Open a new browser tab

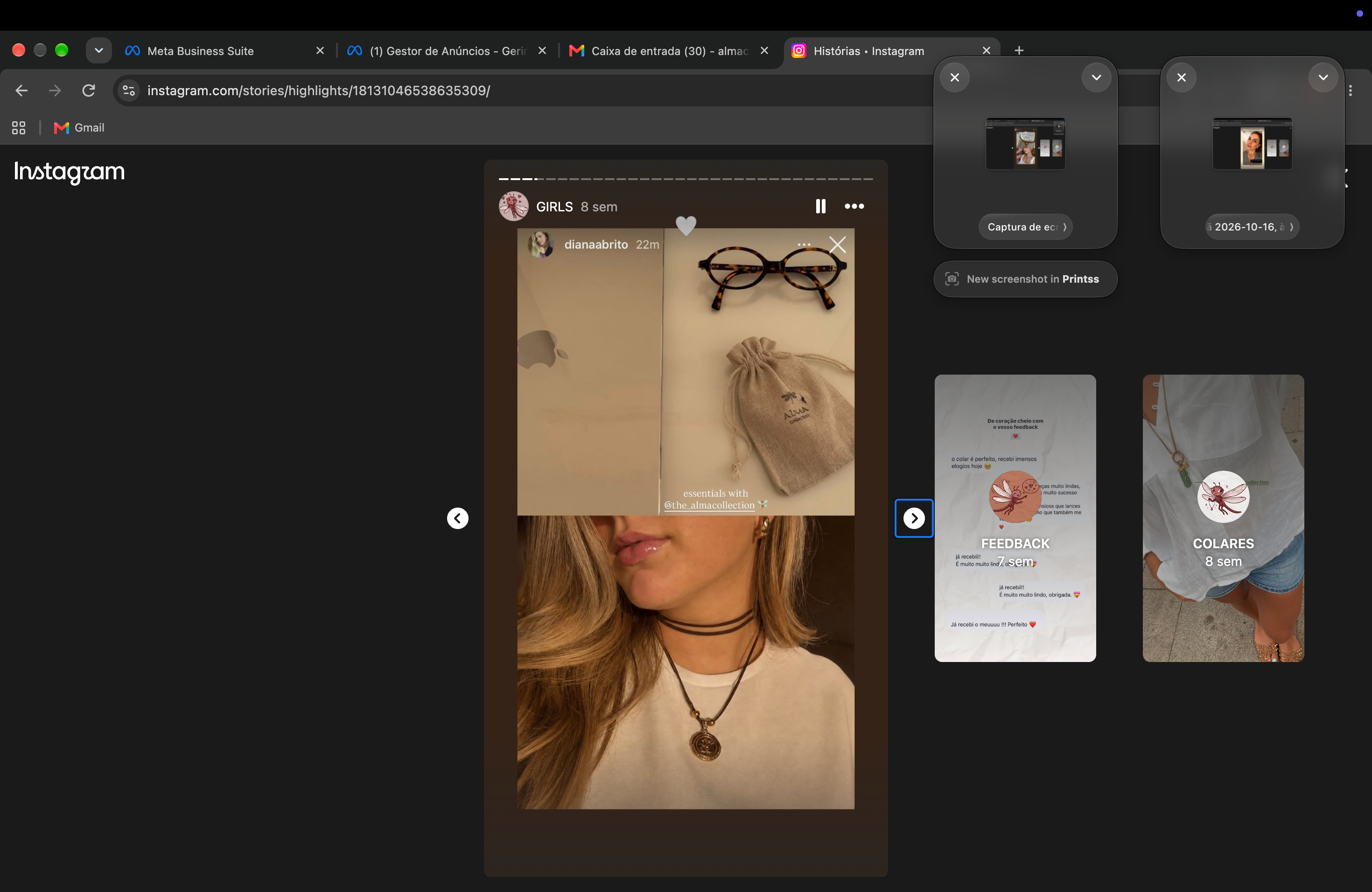tap(1019, 51)
